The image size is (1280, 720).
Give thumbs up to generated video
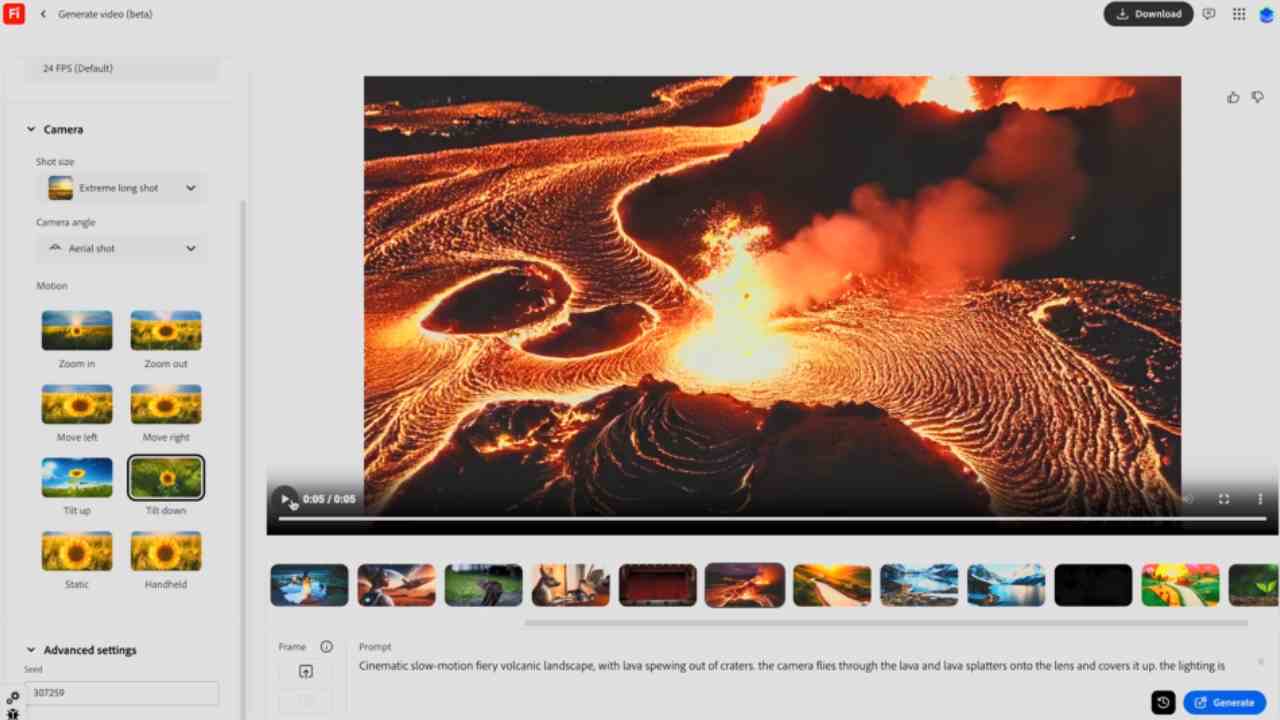[1233, 97]
